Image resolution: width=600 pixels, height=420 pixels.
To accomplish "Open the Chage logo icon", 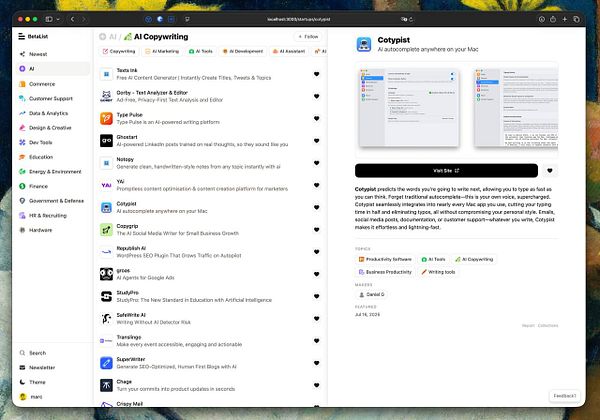I will tap(106, 385).
